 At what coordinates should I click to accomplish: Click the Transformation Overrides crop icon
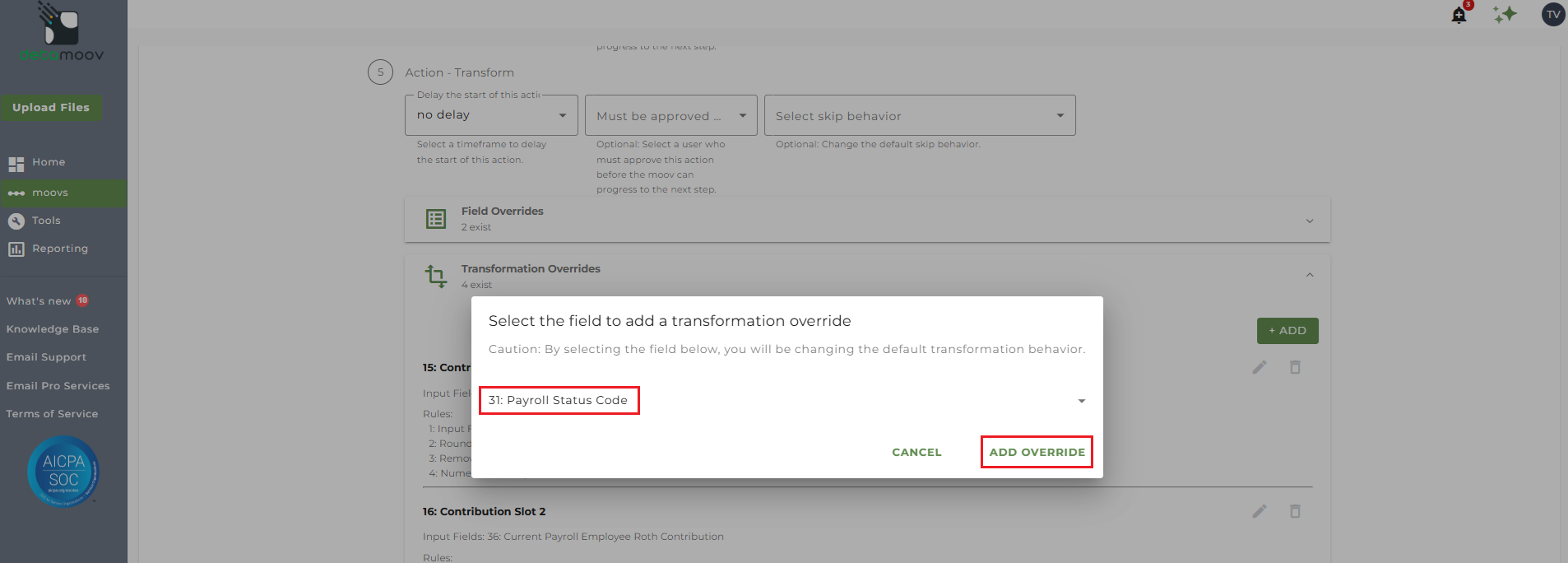point(436,276)
